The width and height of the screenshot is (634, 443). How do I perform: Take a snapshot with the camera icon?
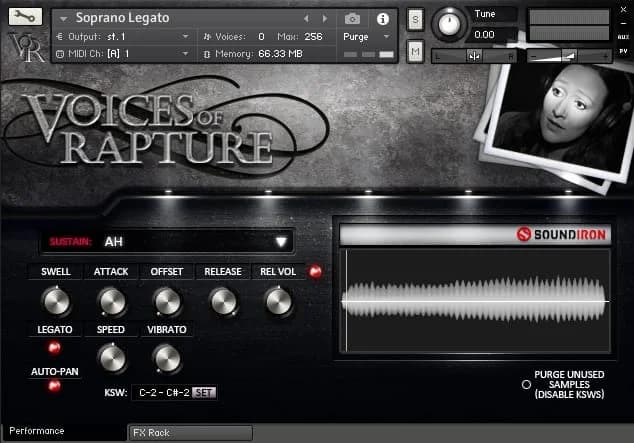coord(352,19)
